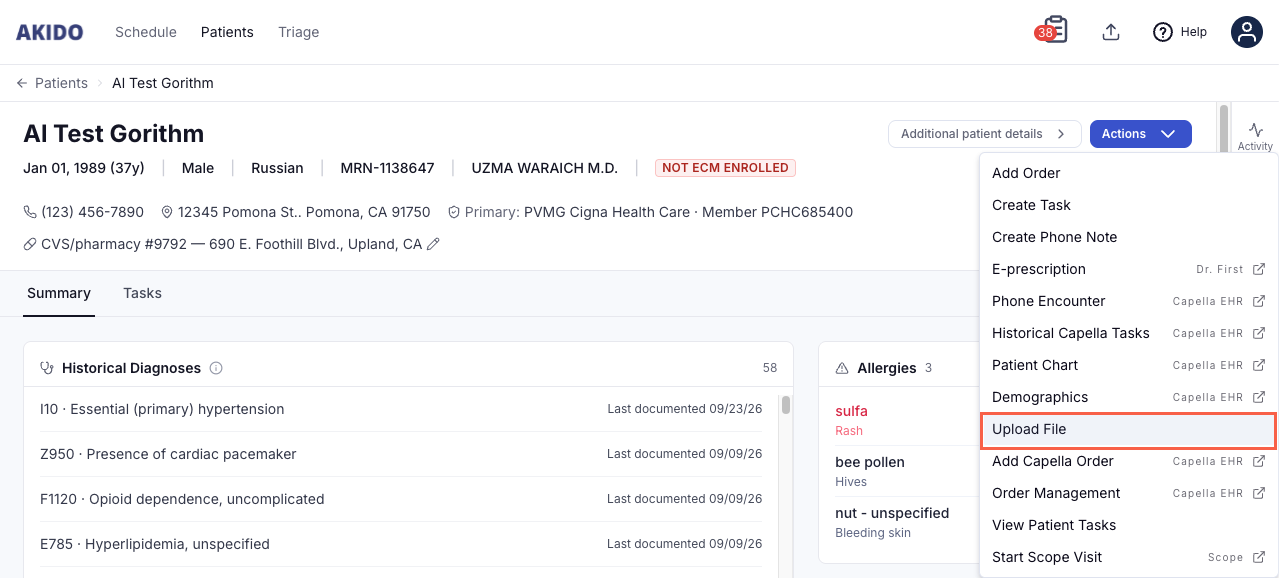Click the Activity pulse icon
This screenshot has width=1279, height=578.
point(1256,129)
